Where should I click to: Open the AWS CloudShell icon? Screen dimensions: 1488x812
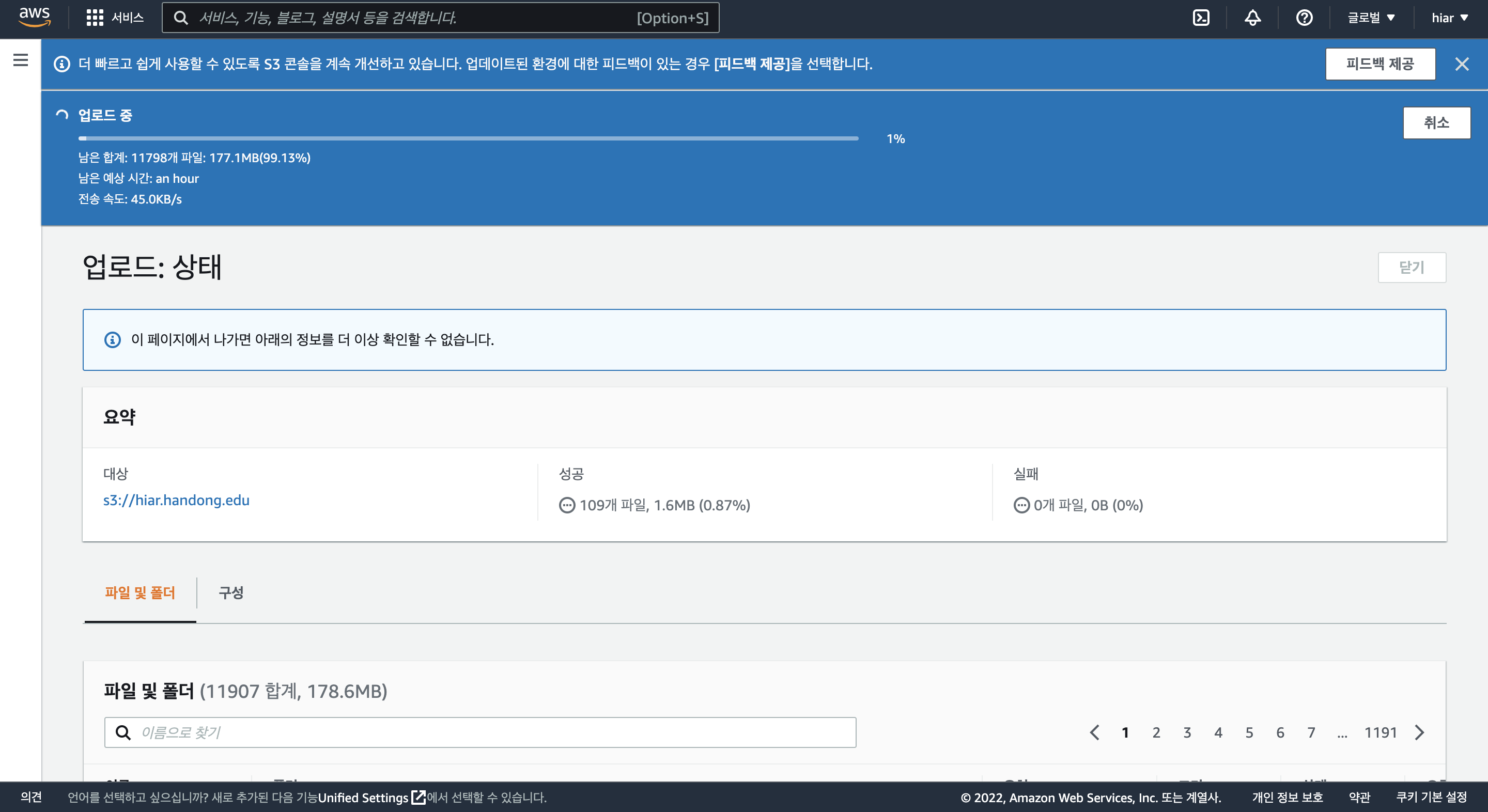1201,18
